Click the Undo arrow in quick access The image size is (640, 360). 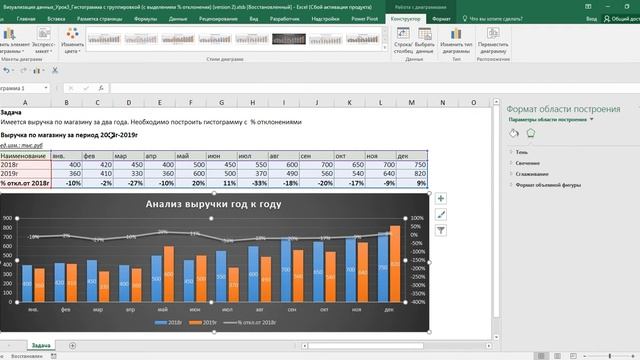[6, 71]
